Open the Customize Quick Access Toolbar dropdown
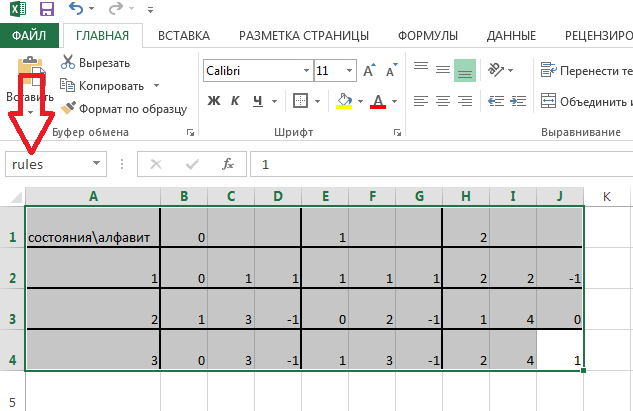 coord(151,10)
